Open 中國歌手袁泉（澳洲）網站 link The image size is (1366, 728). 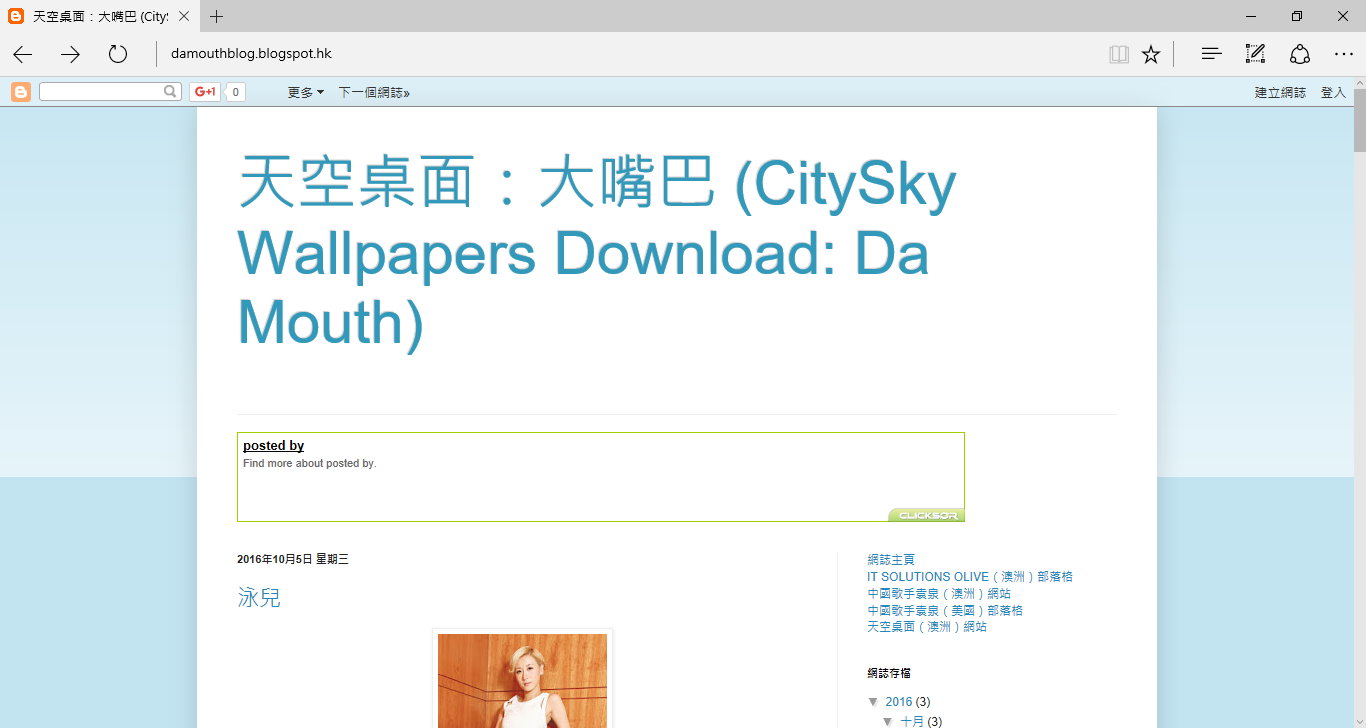[x=939, y=594]
